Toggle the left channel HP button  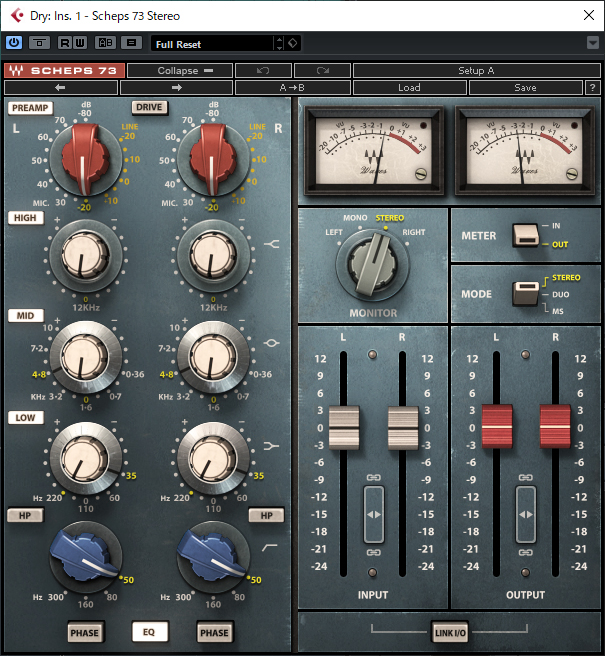25,515
